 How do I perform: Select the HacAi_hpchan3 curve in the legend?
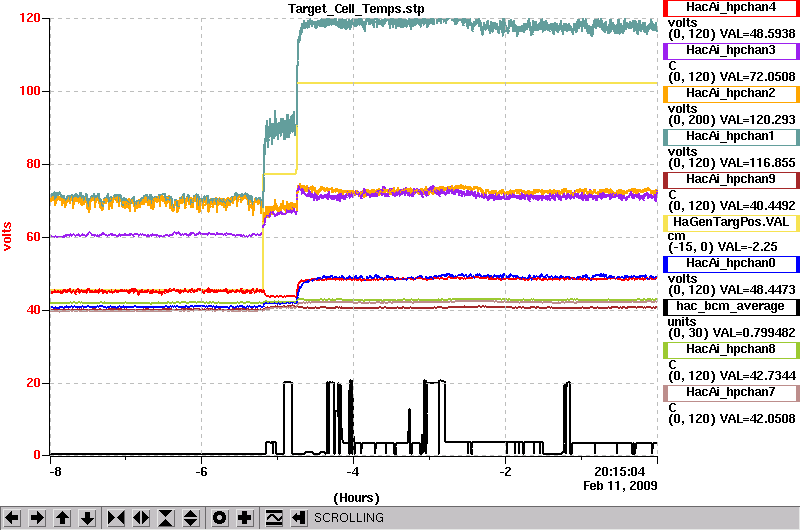731,51
